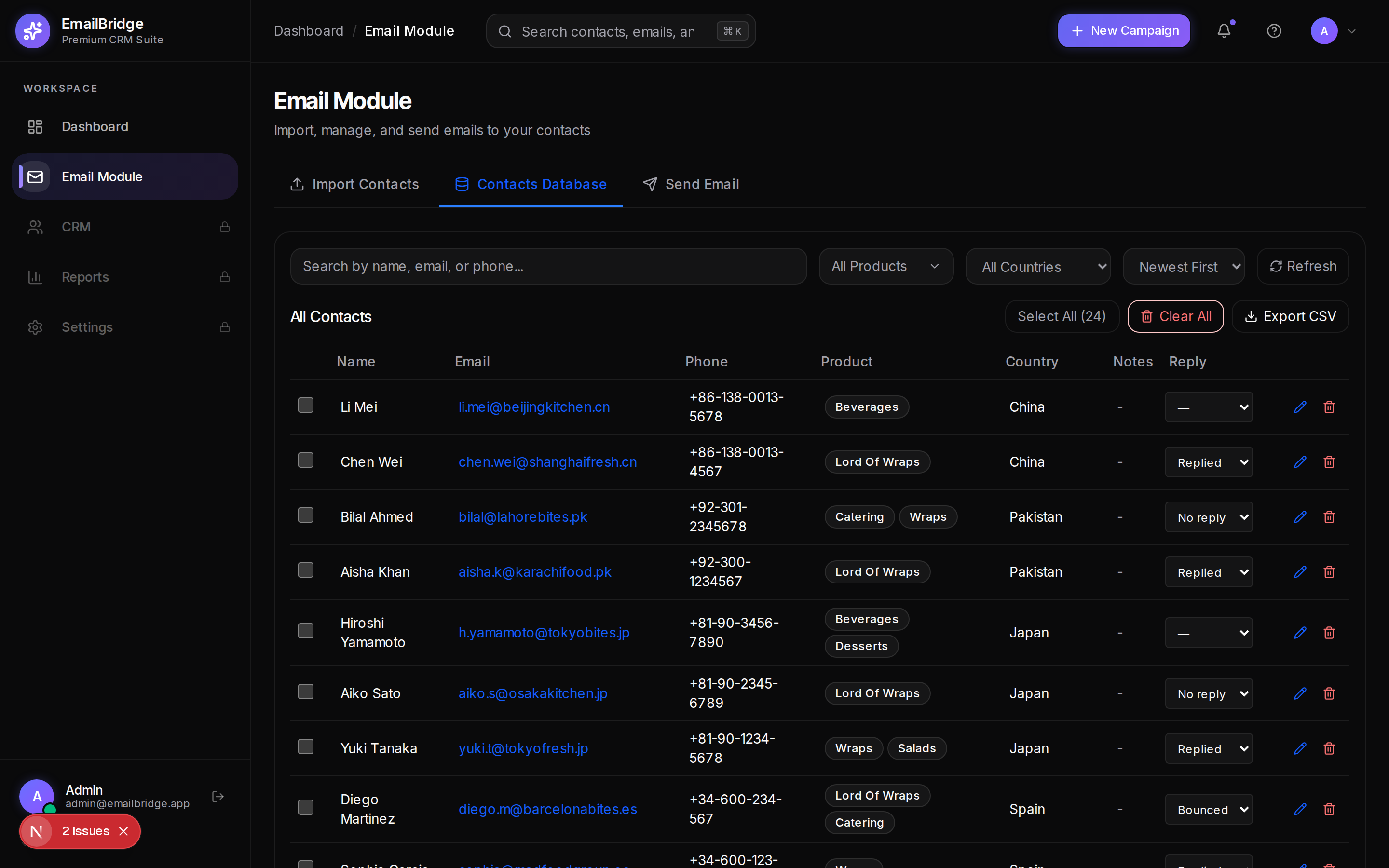The width and height of the screenshot is (1389, 868).
Task: Edit the Bilal Ahmed contact
Action: point(1300,517)
